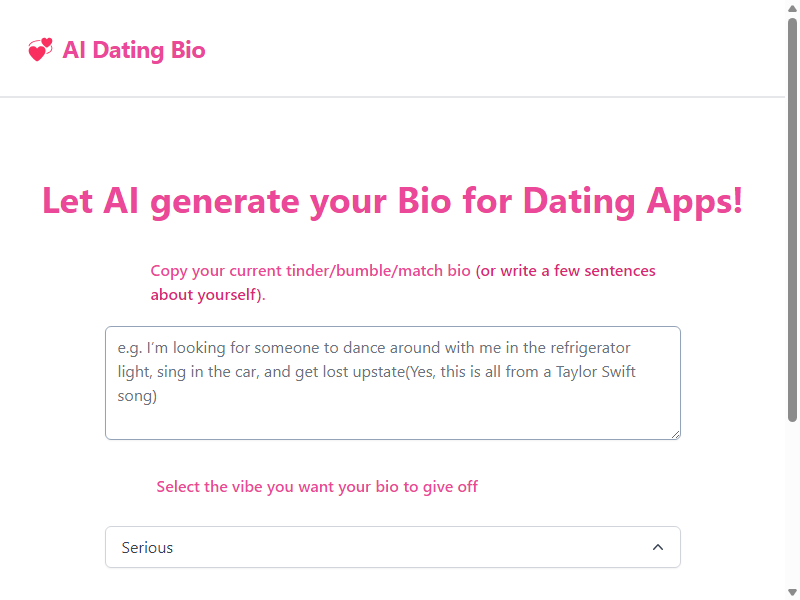Select the word 'Serious' in the dropdown

click(147, 547)
